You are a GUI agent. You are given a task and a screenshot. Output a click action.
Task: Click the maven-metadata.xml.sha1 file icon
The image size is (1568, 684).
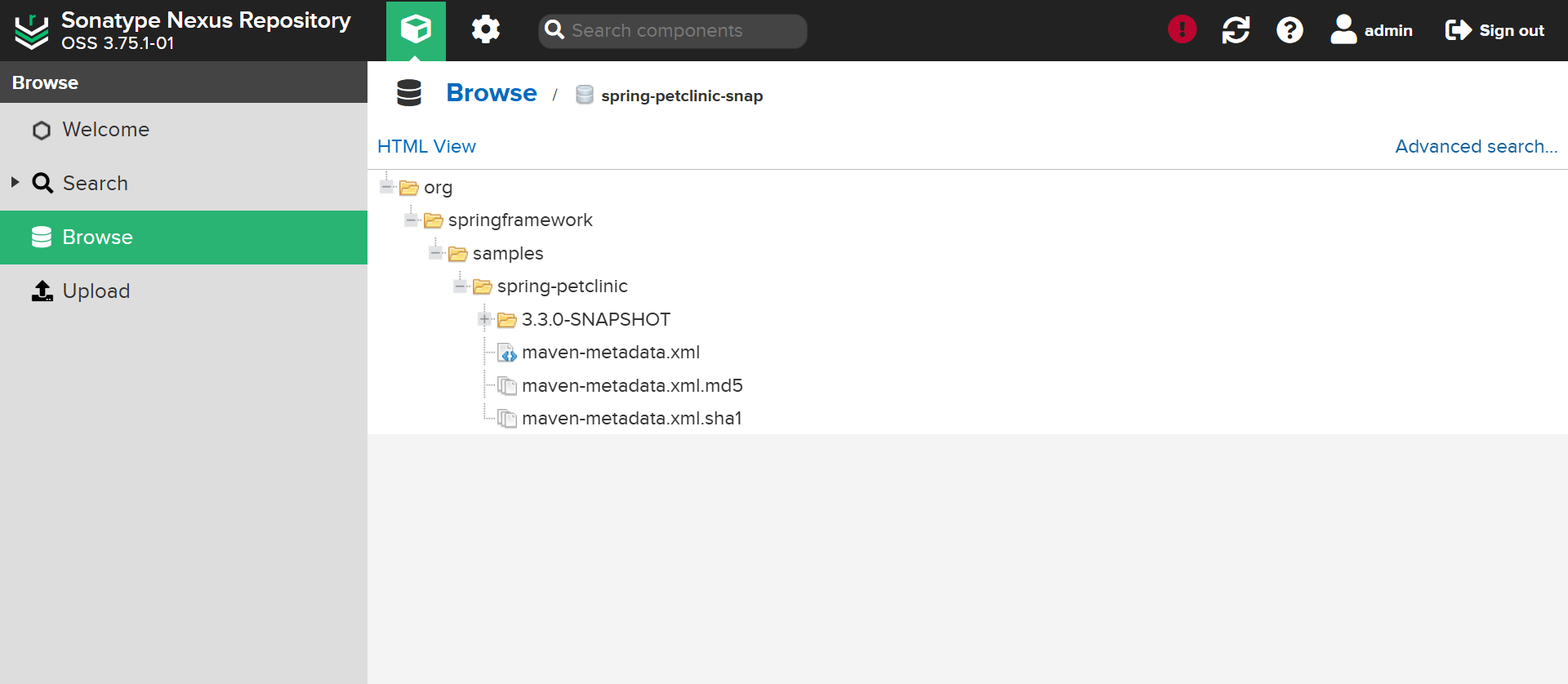coord(507,419)
